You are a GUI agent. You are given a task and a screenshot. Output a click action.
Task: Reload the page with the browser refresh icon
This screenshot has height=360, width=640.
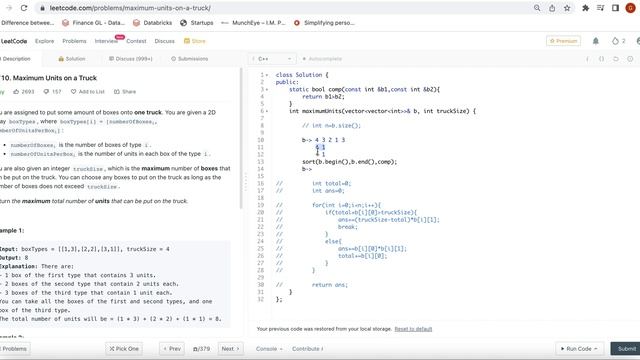(24, 8)
